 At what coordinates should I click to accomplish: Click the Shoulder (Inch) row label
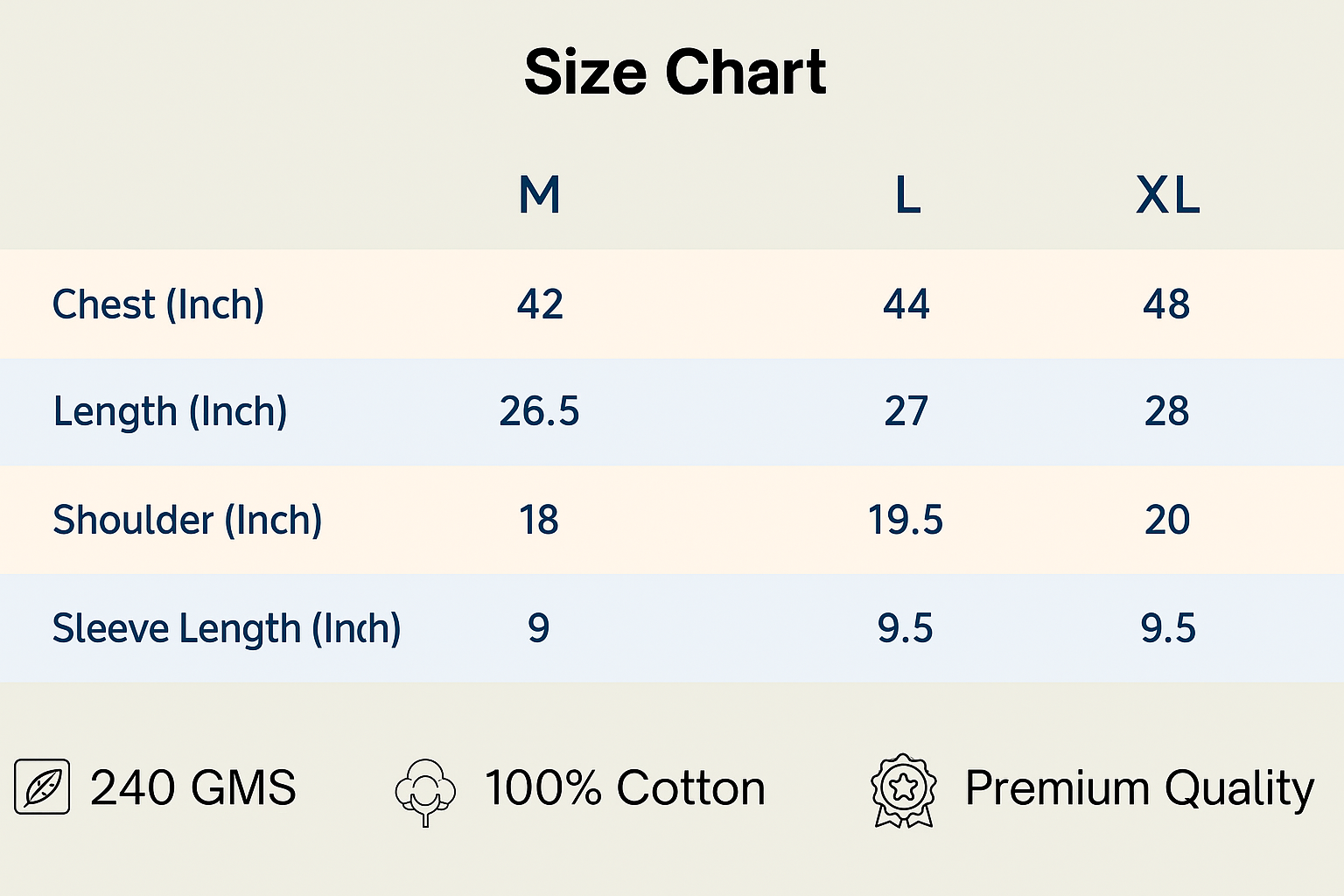pos(187,520)
